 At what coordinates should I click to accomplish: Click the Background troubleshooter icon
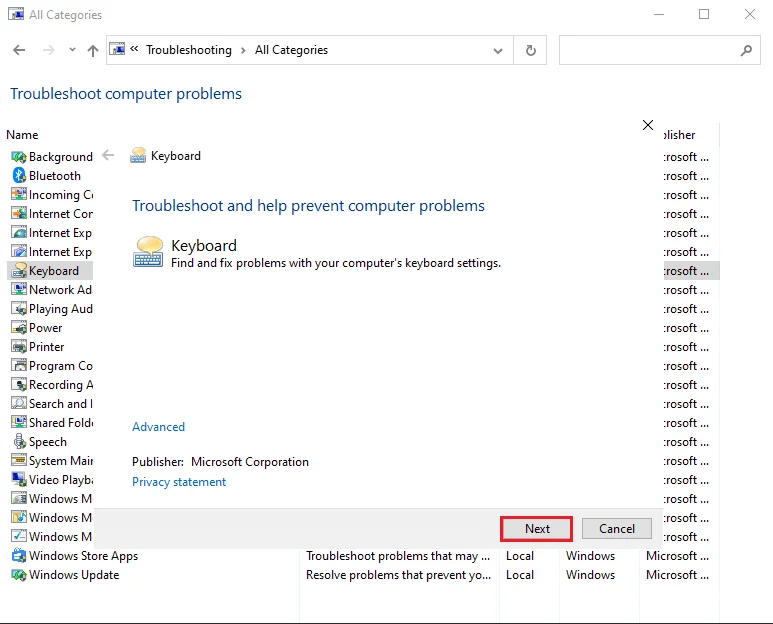19,157
